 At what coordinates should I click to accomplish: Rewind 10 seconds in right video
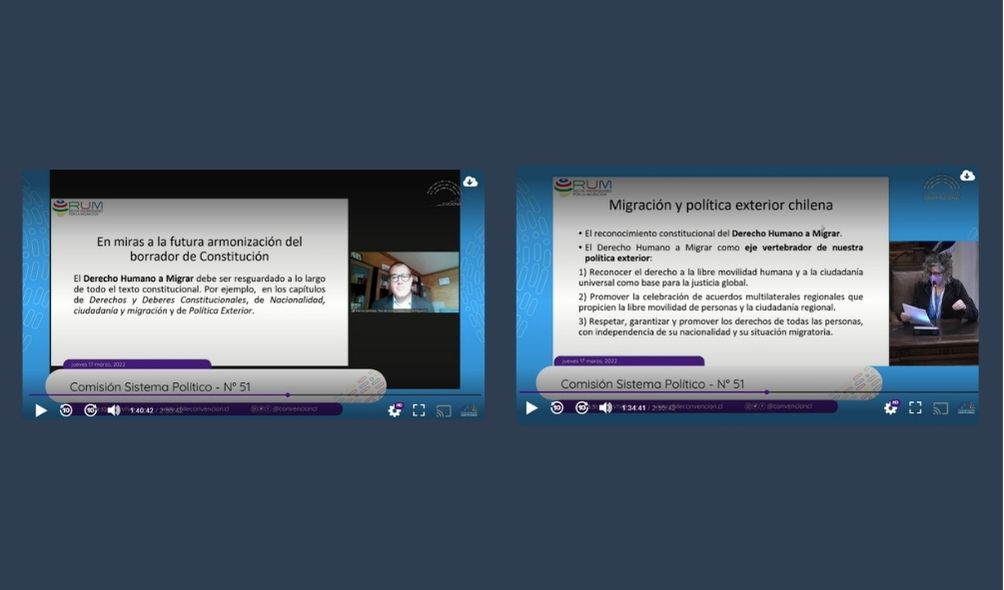pyautogui.click(x=557, y=408)
